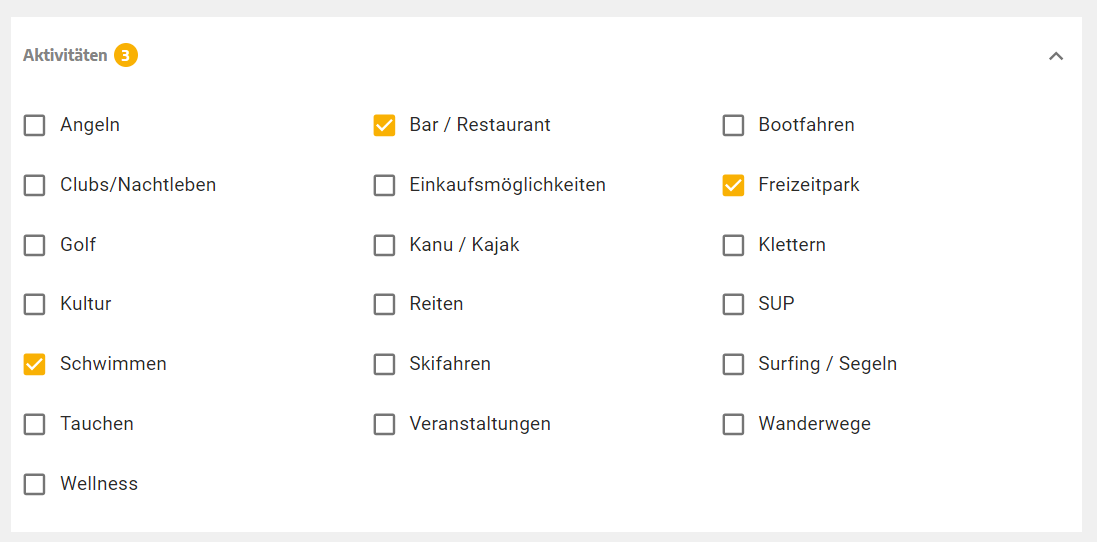
Task: Deselect the Freizeitpark checkbox
Action: pyautogui.click(x=733, y=185)
